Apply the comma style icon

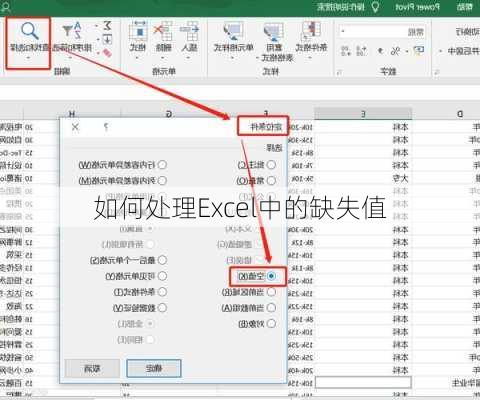tap(380, 51)
